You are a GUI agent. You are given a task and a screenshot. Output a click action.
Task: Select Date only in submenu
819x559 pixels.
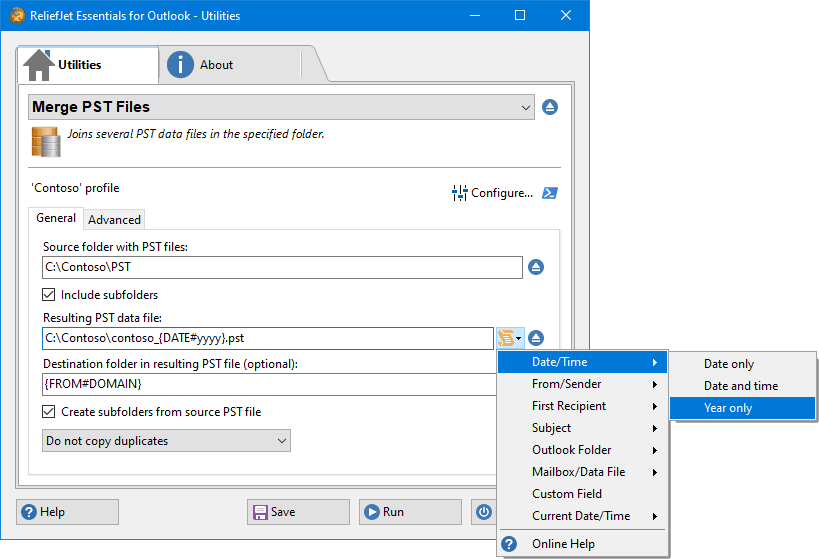click(742, 364)
